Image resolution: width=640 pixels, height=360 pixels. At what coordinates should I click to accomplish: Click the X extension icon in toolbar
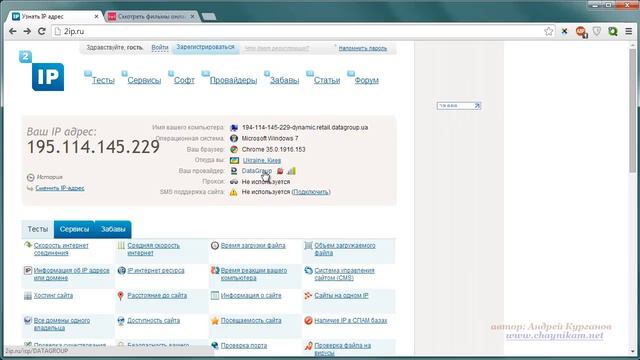(x=564, y=31)
